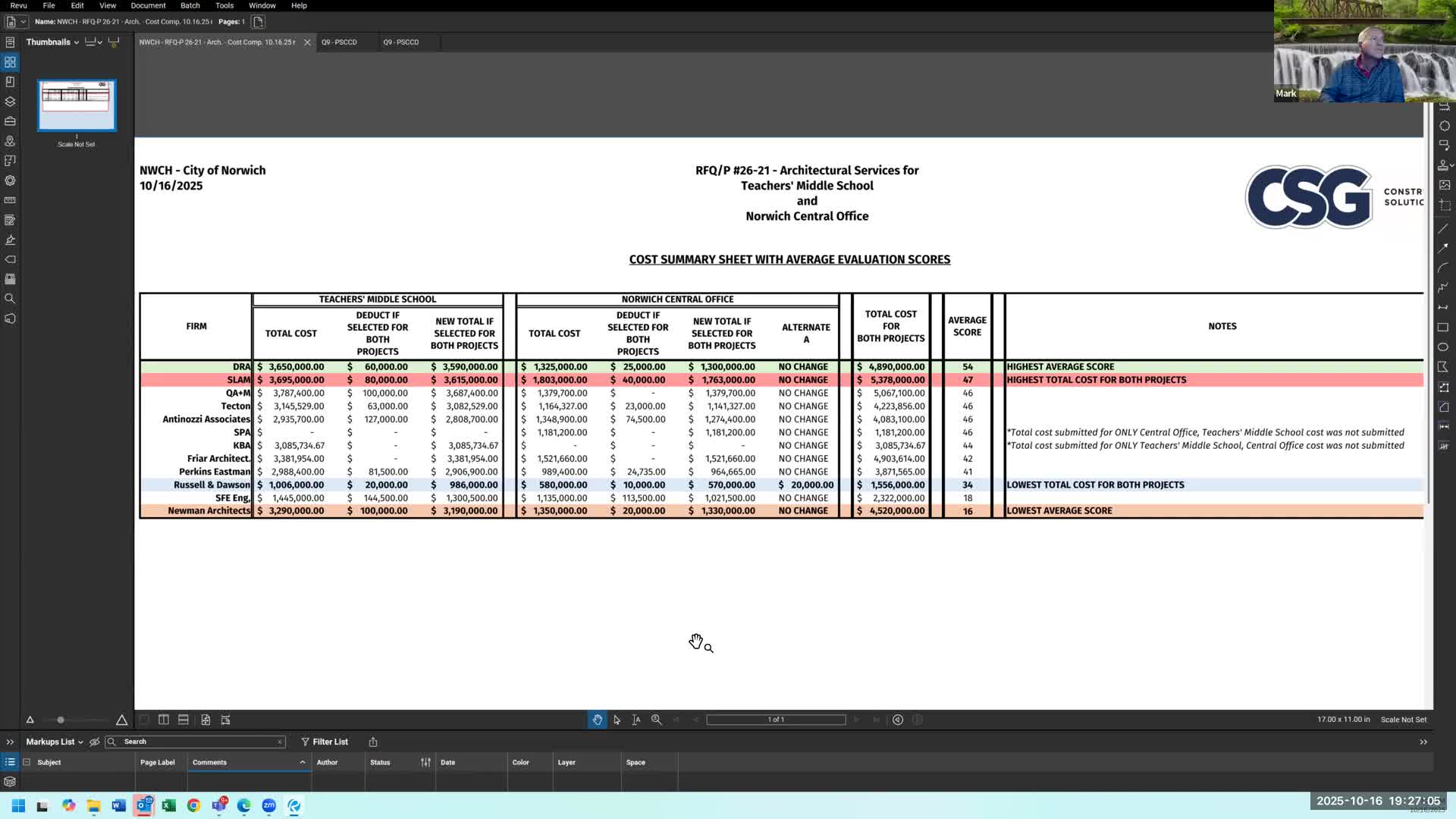Viewport: 1456px width, 819px height.
Task: Open the Search panel
Action: point(10,298)
